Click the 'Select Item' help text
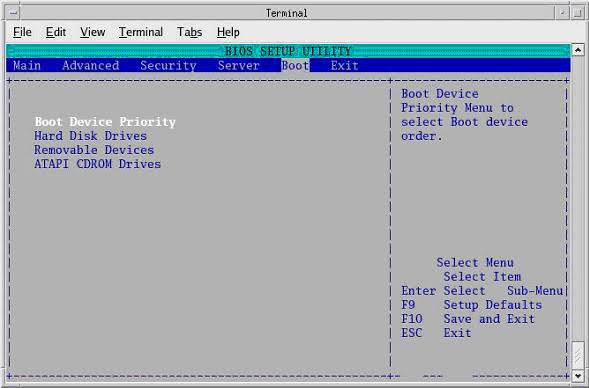Image resolution: width=589 pixels, height=388 pixels. 482,277
